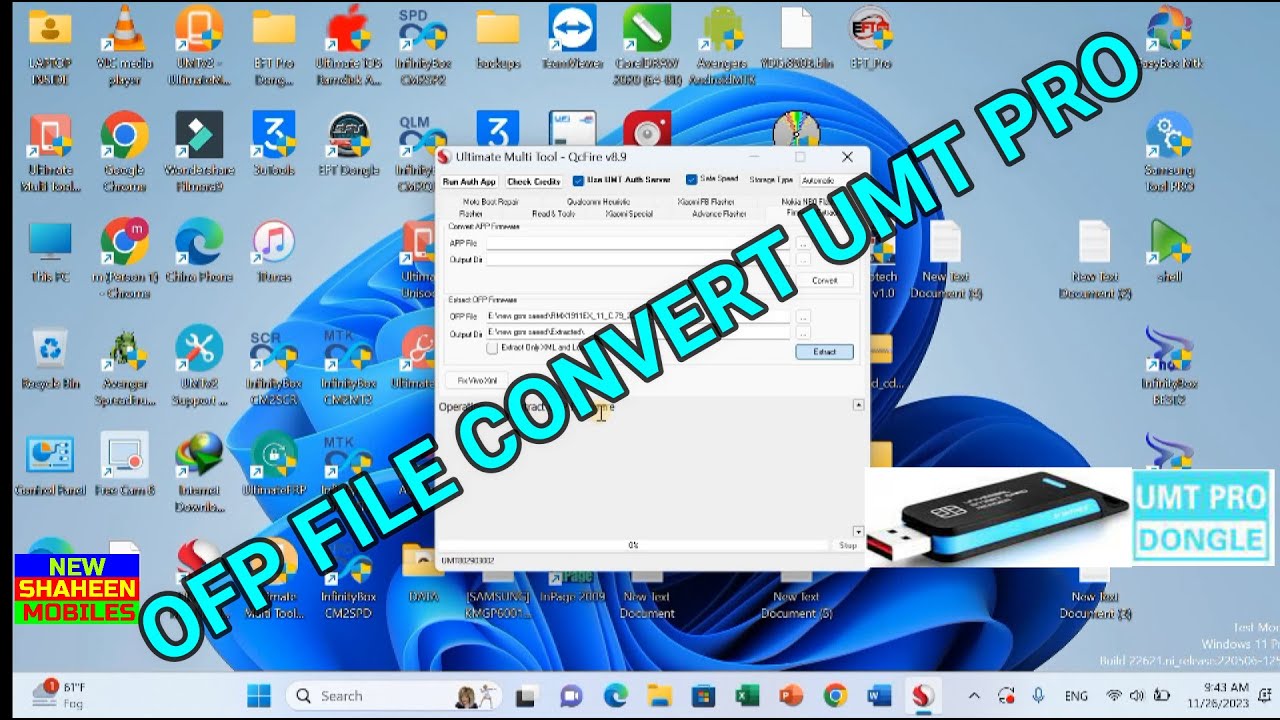1280x720 pixels.
Task: Click in the OFP File path field
Action: coord(638,316)
